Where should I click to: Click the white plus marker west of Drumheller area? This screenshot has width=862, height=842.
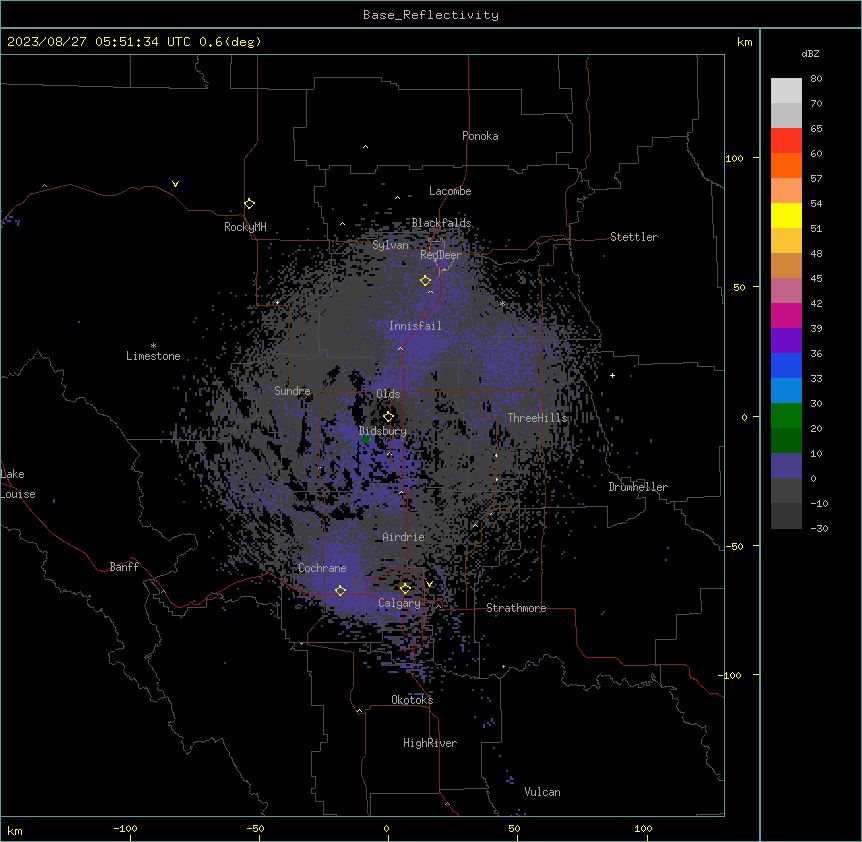pyautogui.click(x=612, y=375)
